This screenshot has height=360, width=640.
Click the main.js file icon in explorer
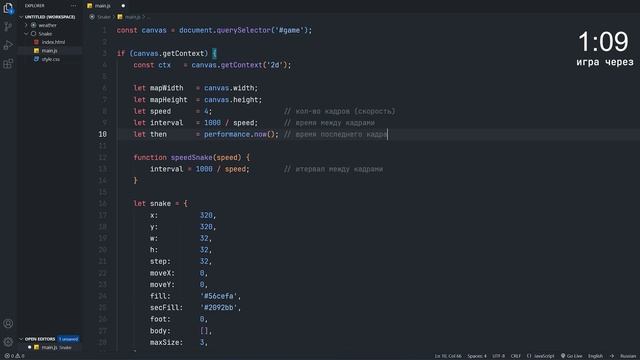[36, 51]
